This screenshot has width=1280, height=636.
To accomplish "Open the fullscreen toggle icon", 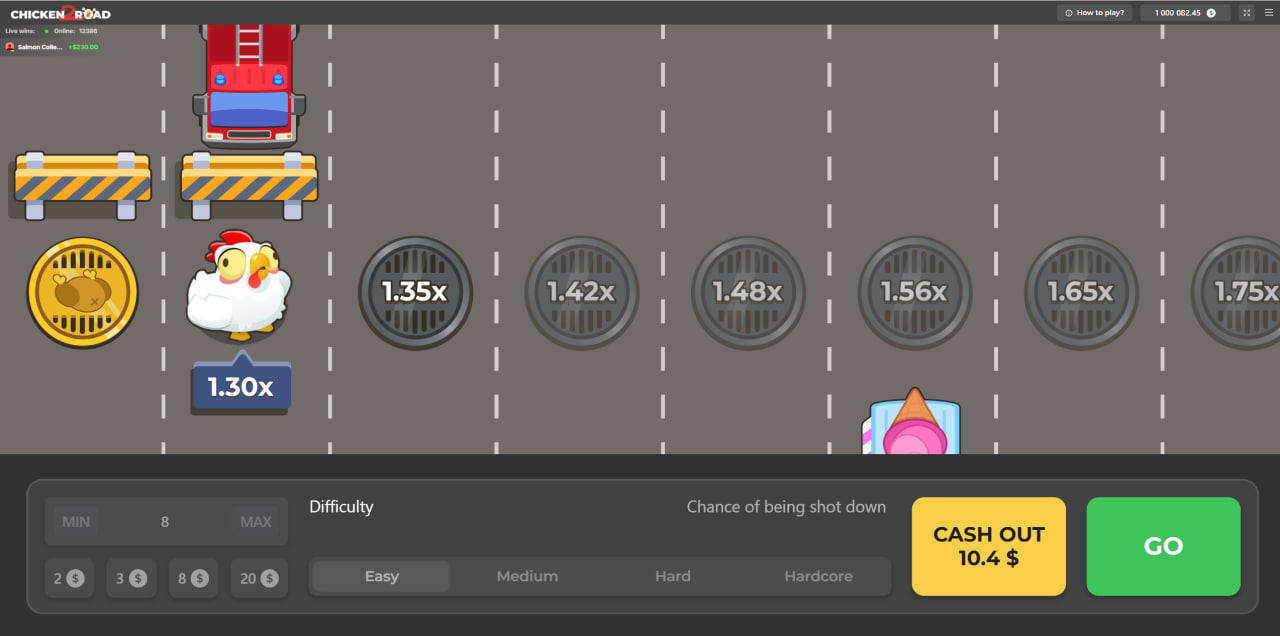I will pos(1246,13).
